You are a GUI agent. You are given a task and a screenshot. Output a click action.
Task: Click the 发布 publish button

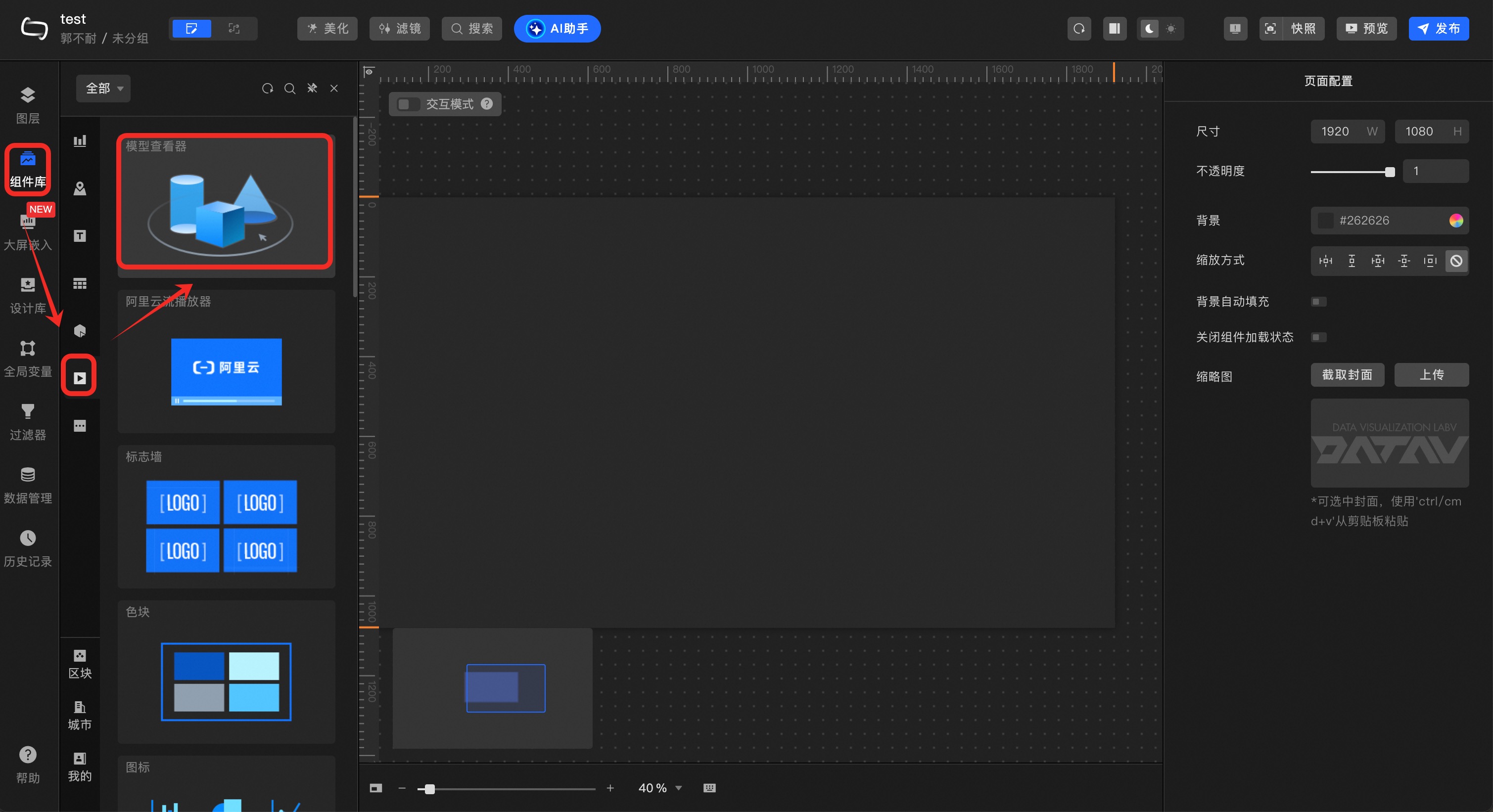point(1439,29)
